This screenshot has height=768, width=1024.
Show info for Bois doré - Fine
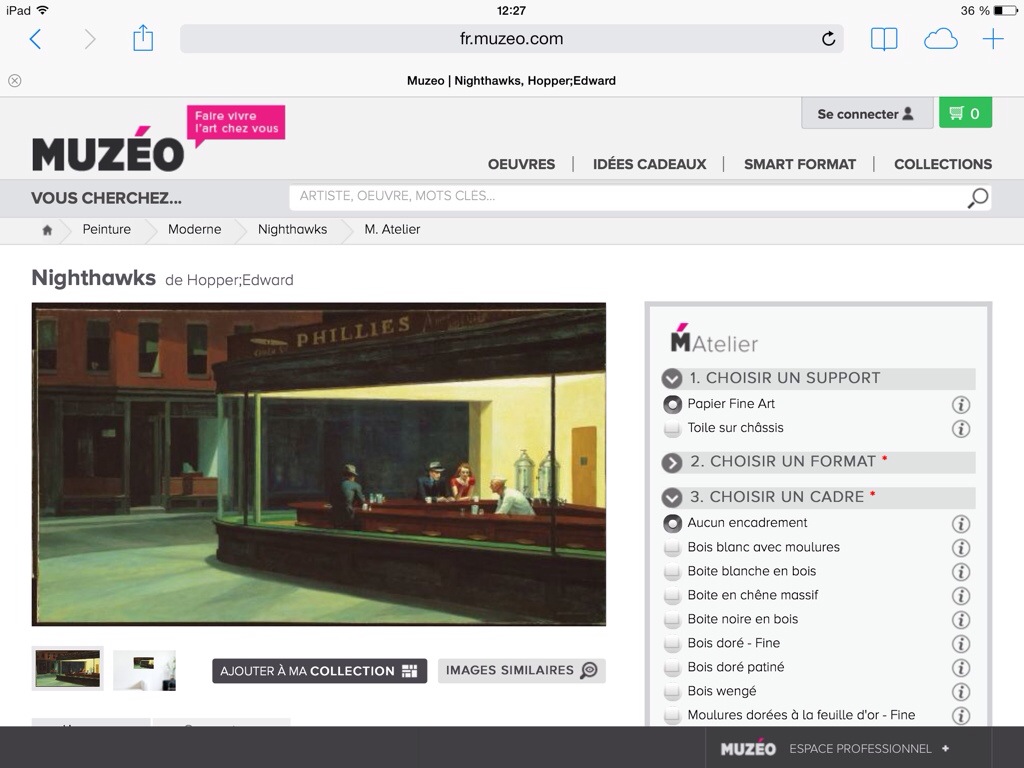(961, 644)
